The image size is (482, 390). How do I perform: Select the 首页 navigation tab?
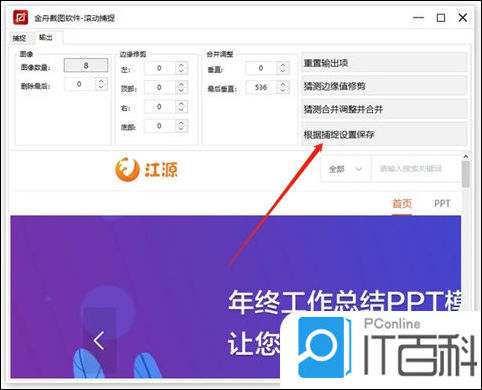pyautogui.click(x=402, y=203)
